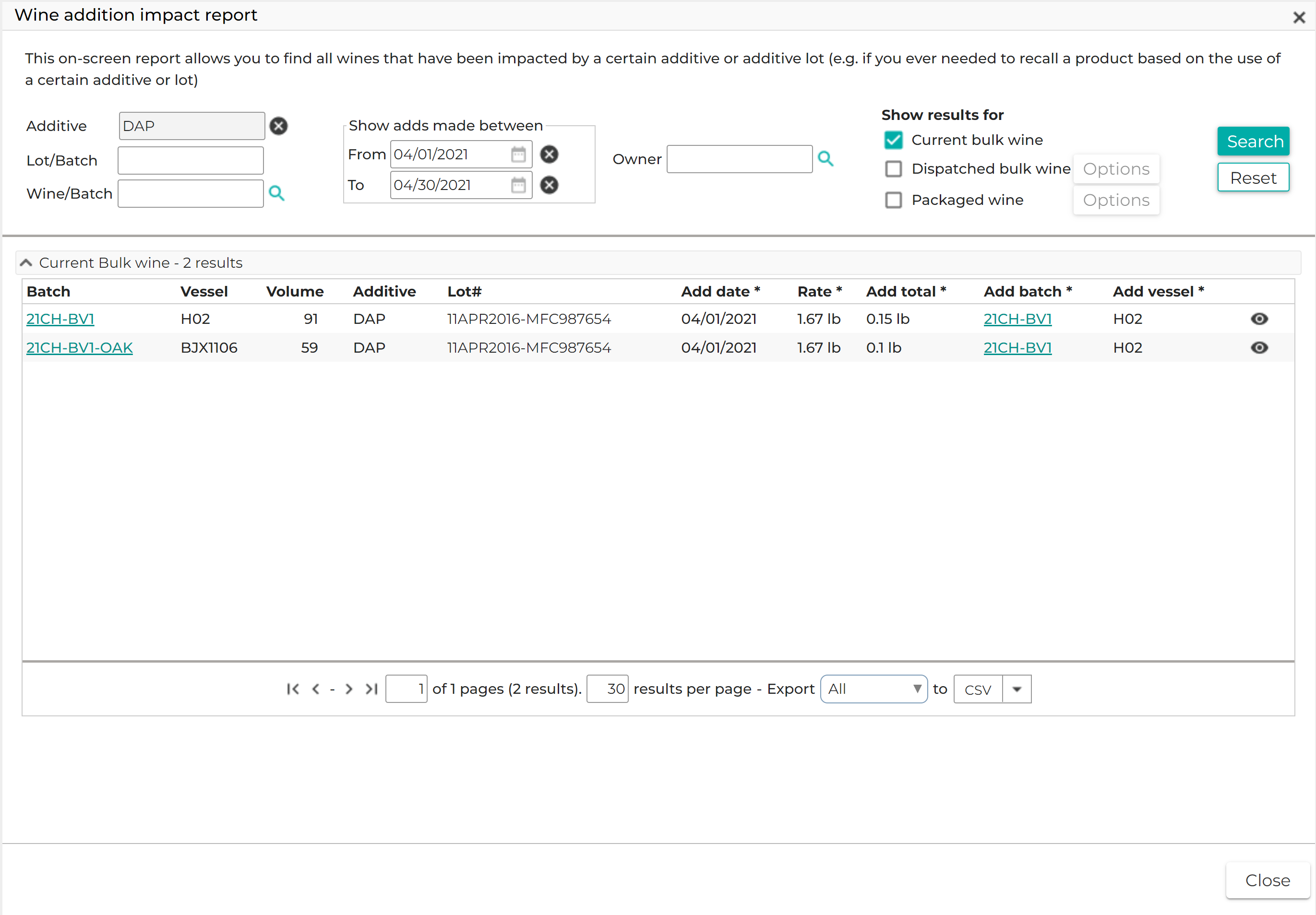1316x915 pixels.
Task: Open the Export All dropdown
Action: [873, 689]
